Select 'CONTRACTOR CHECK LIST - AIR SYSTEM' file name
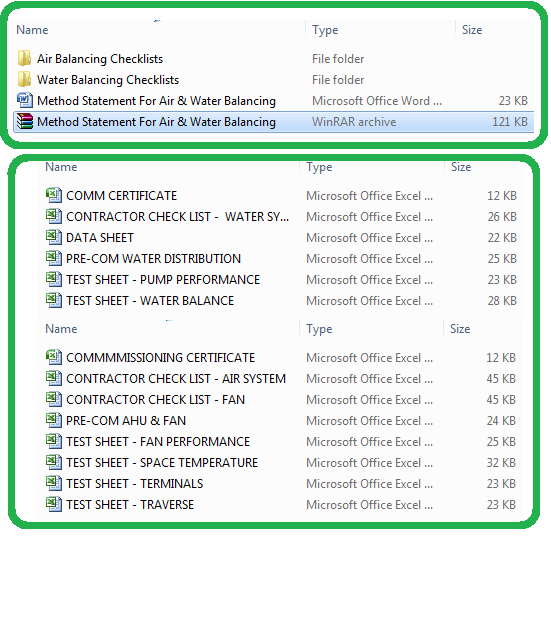The width and height of the screenshot is (551, 623). tap(176, 379)
